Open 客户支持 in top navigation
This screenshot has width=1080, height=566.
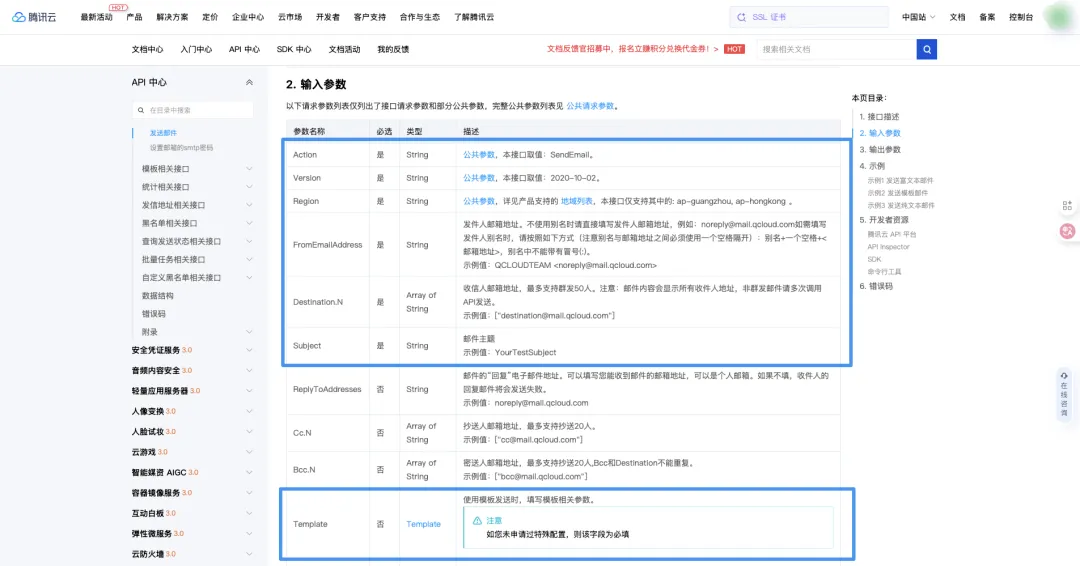(x=370, y=17)
